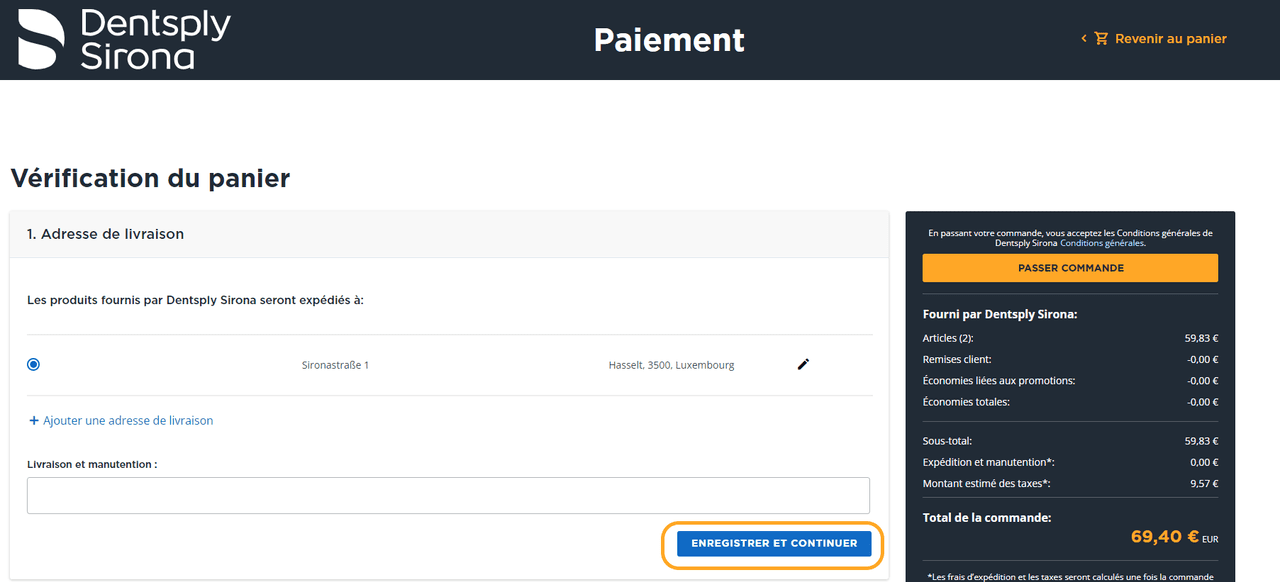Click the shopping cart icon near Revenir au panier
1280x582 pixels.
click(x=1101, y=38)
